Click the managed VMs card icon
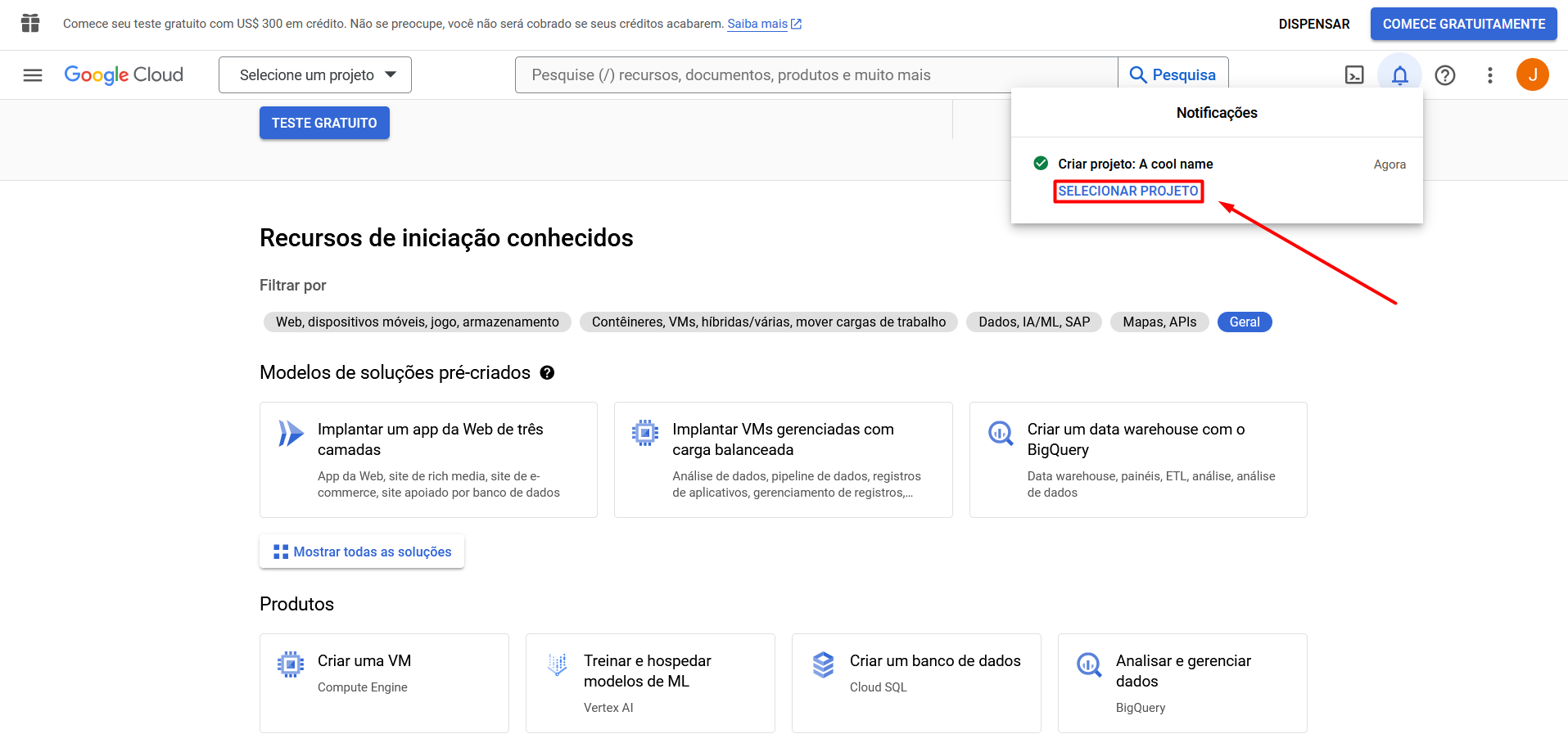 point(645,432)
